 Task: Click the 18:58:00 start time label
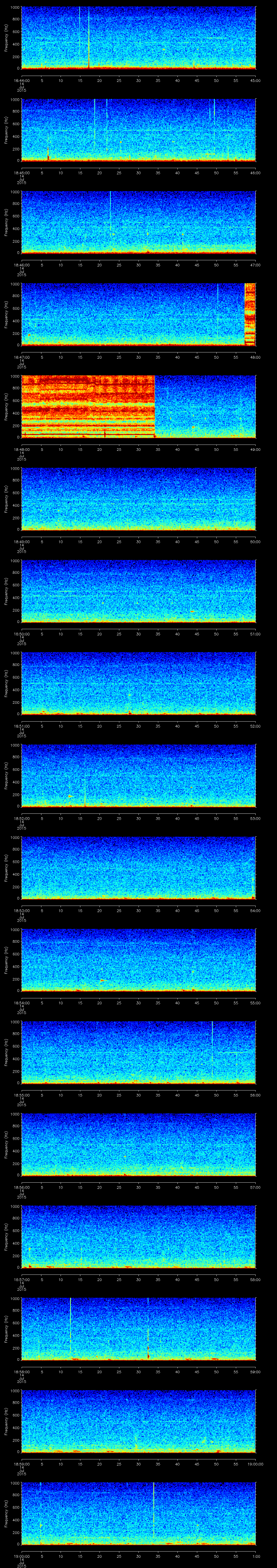click(22, 1371)
